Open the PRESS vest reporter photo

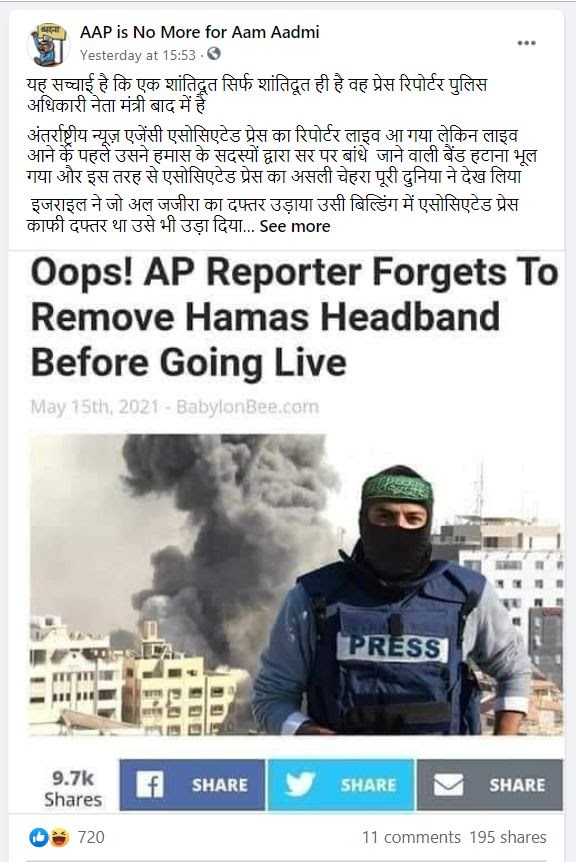(296, 584)
